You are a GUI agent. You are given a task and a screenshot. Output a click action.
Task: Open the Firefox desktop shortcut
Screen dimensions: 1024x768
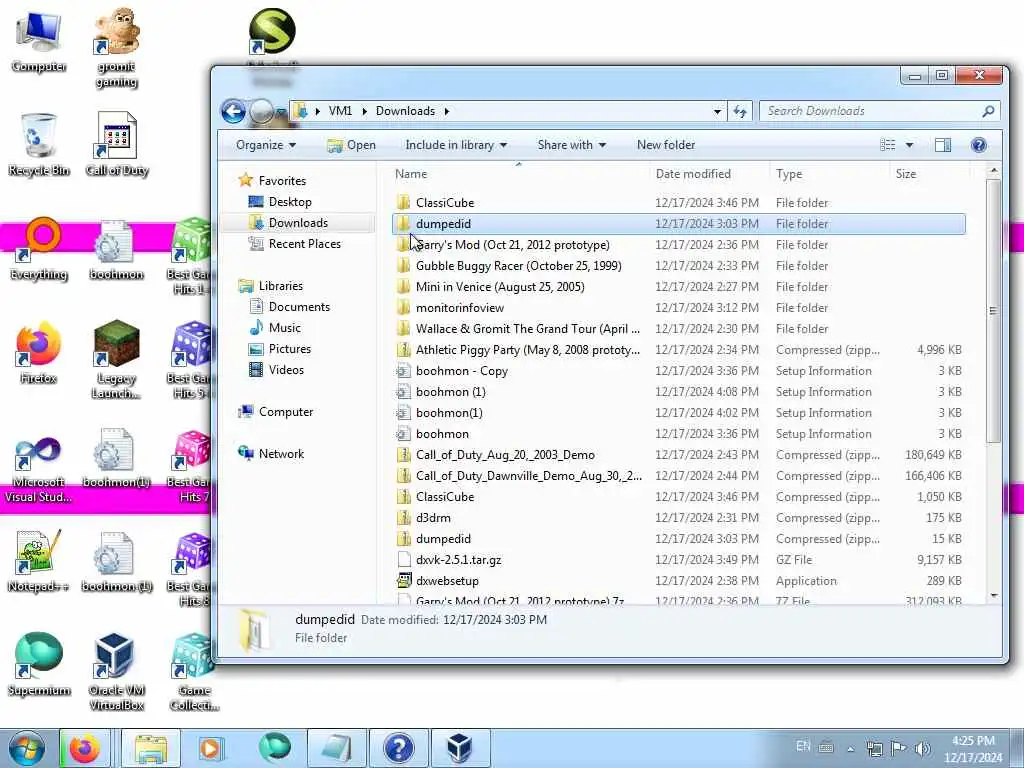[x=38, y=353]
